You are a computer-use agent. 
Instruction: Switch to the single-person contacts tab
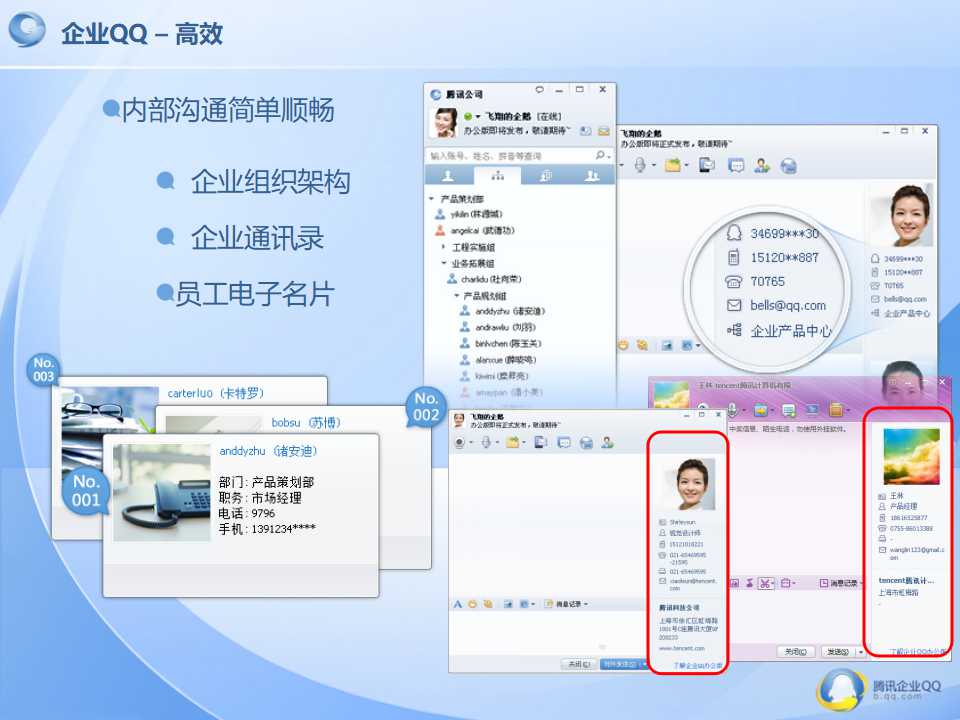(x=449, y=176)
